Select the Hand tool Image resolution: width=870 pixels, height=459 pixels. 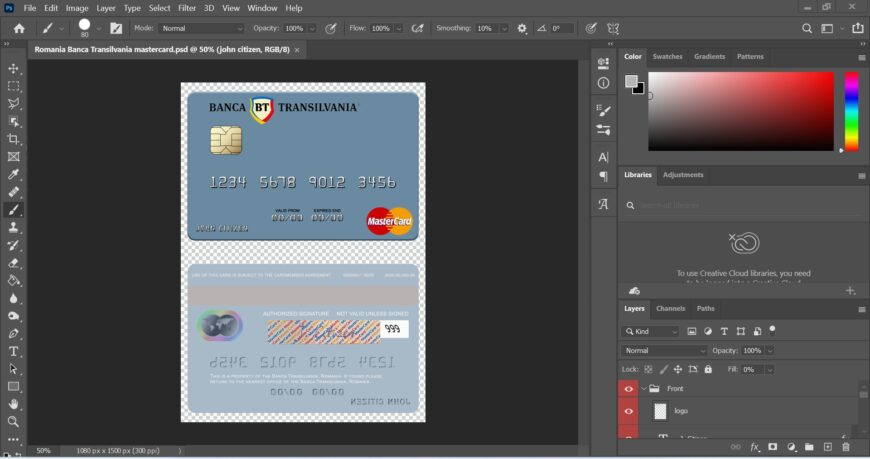(13, 404)
